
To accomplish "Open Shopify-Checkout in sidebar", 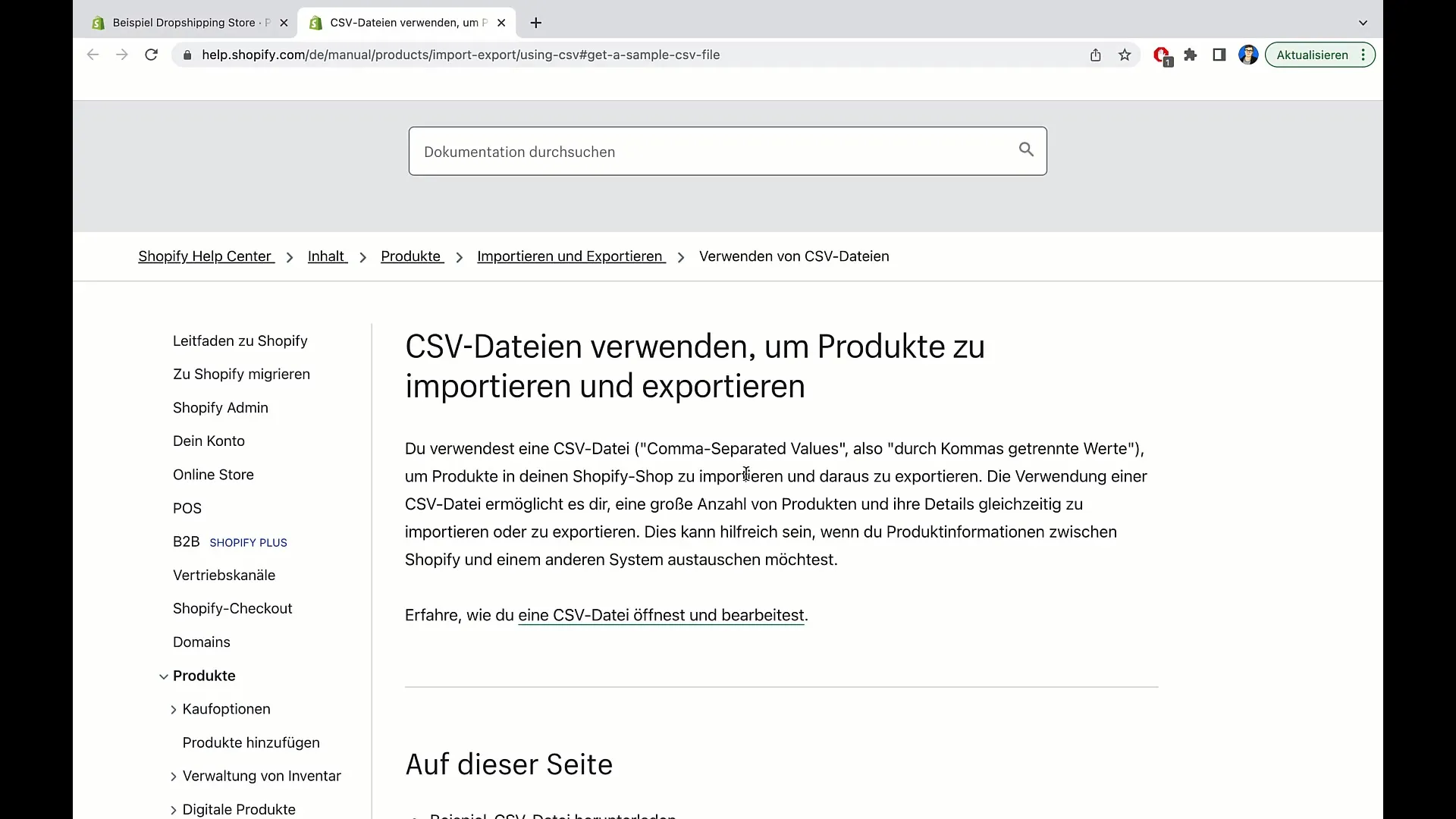I will click(x=232, y=608).
